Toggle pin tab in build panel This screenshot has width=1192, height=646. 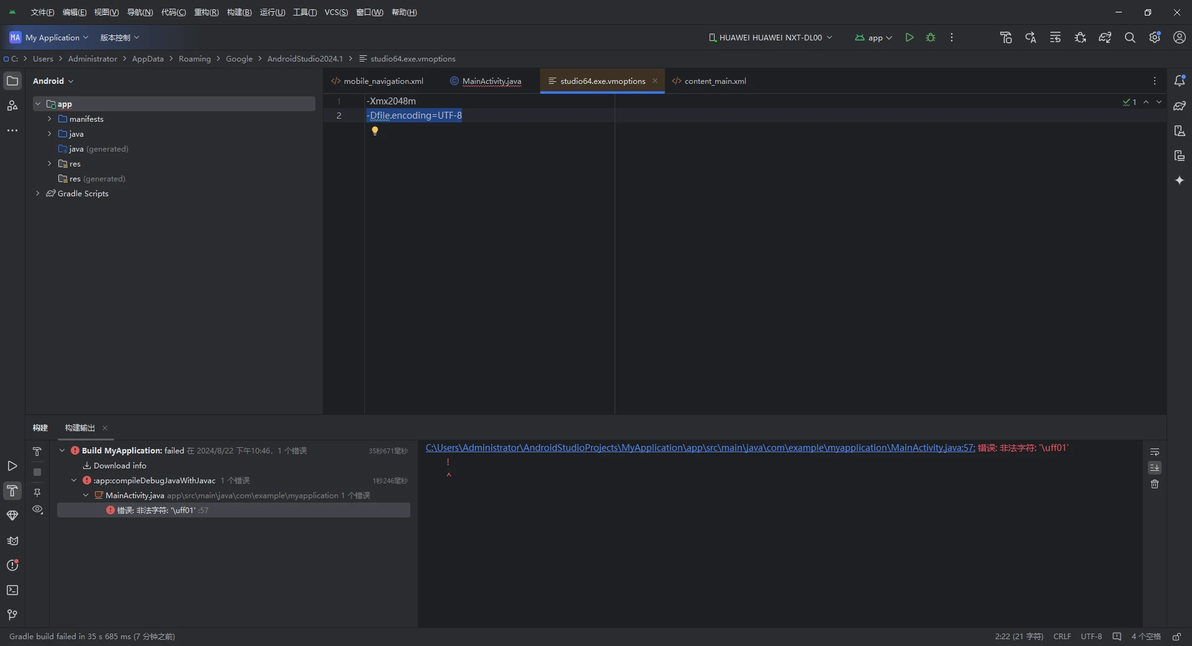[x=37, y=492]
